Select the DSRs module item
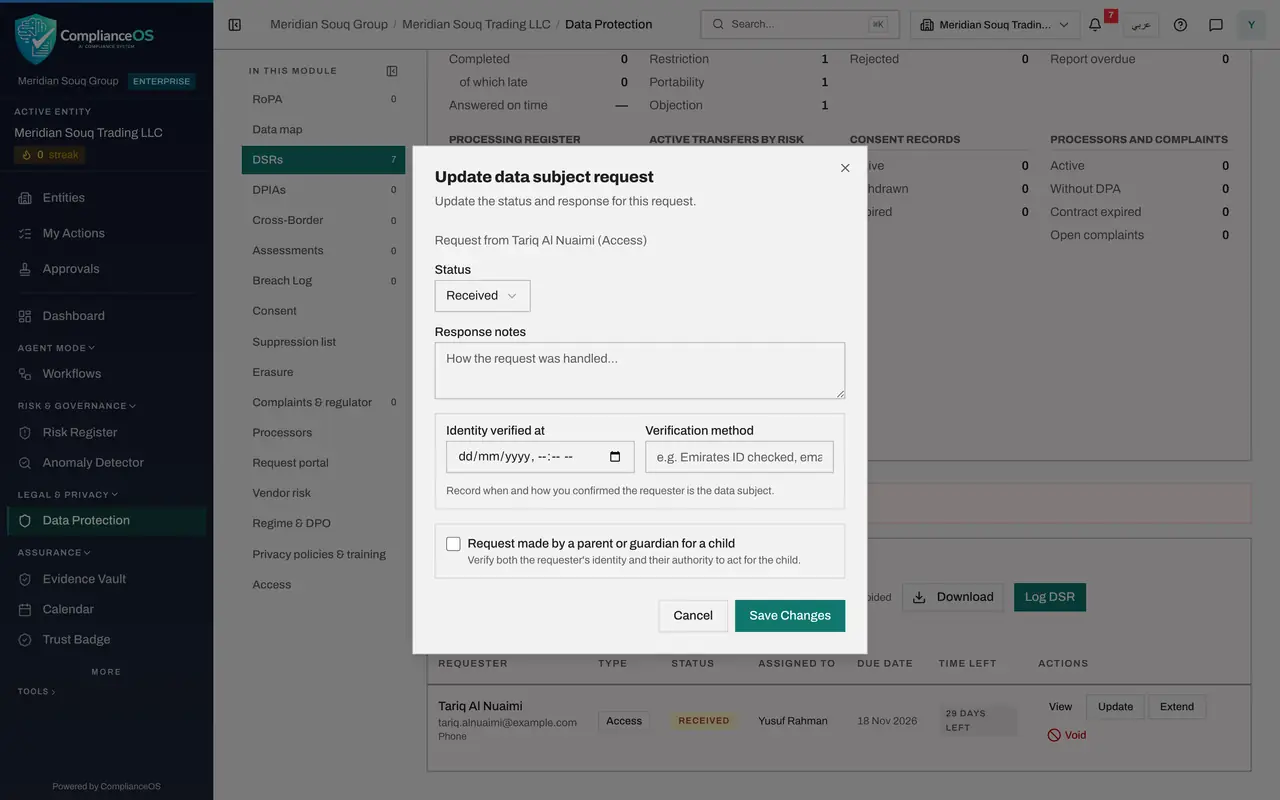This screenshot has height=800, width=1280. 323,160
